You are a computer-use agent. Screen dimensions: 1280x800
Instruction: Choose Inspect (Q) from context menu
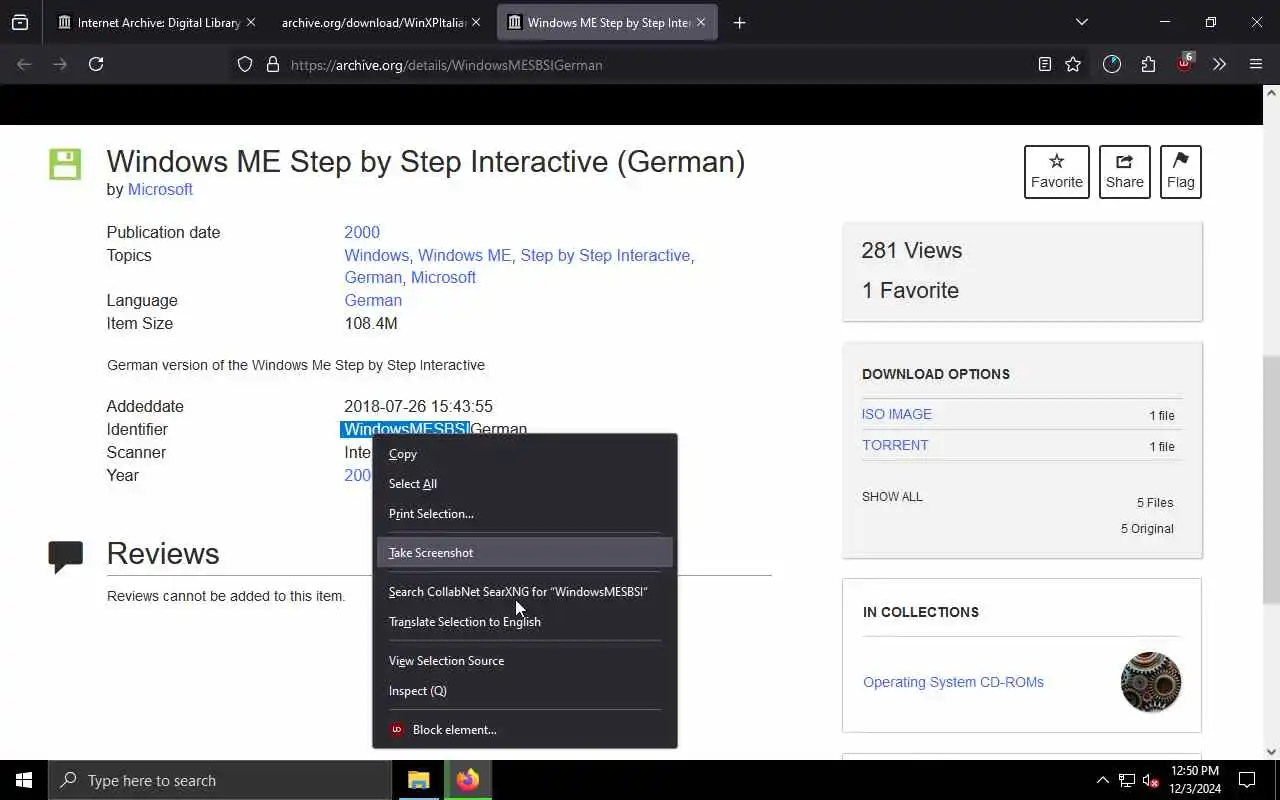[x=525, y=690]
